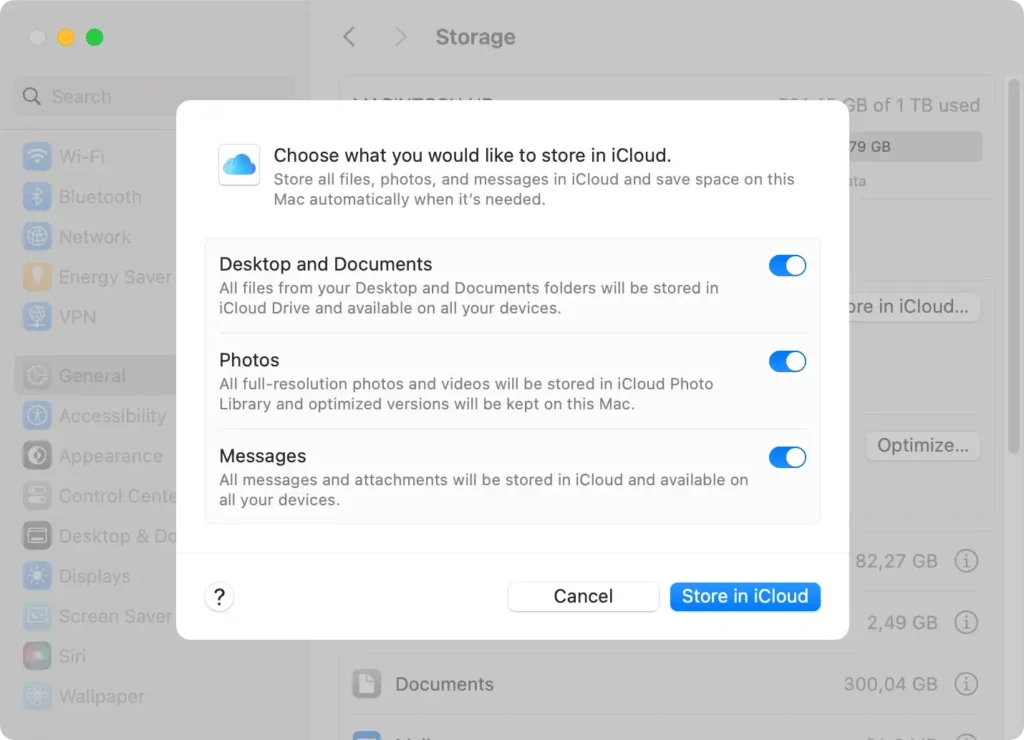Select General in the sidebar

[x=91, y=376]
